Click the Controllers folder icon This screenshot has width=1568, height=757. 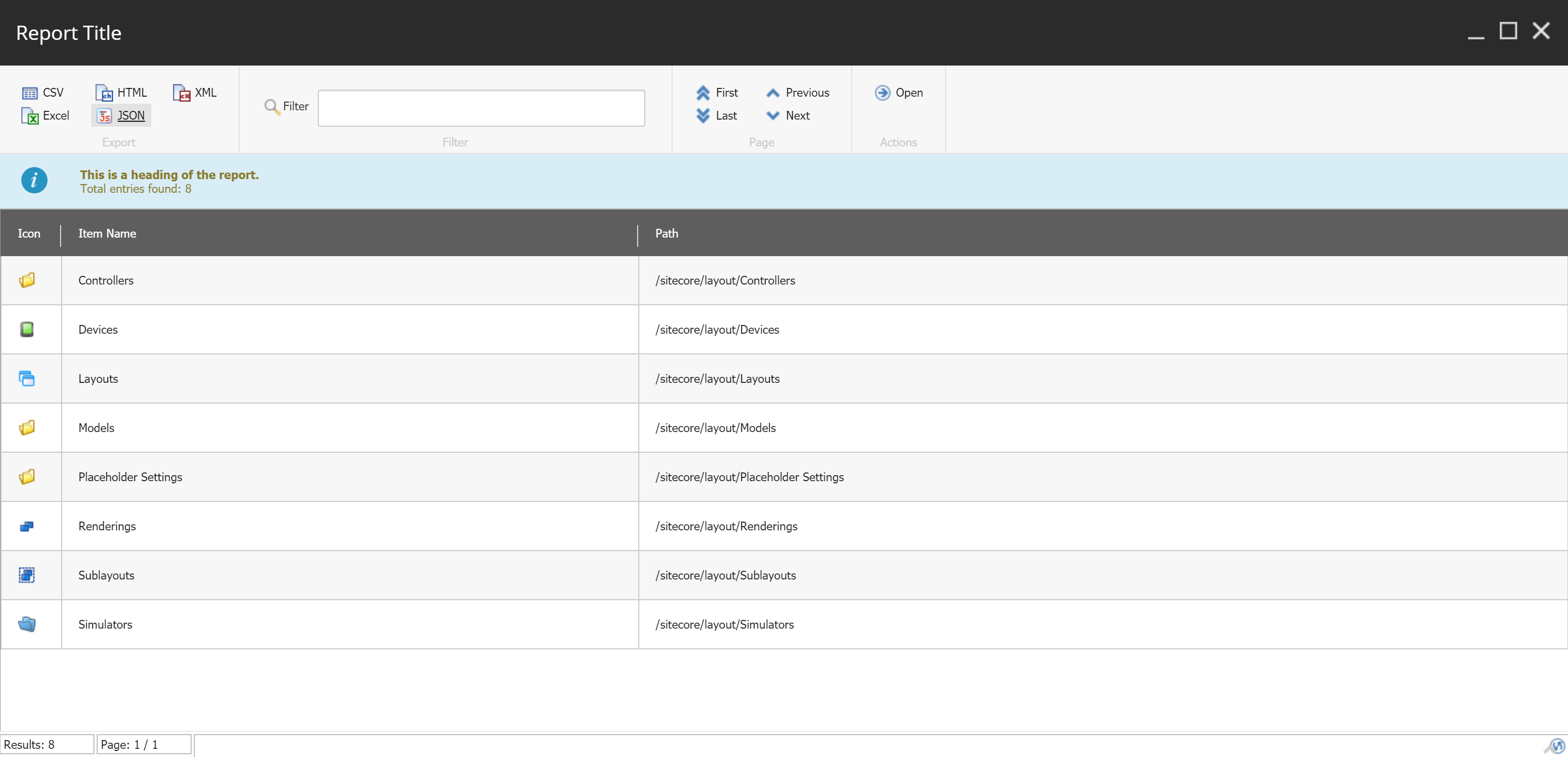tap(27, 280)
